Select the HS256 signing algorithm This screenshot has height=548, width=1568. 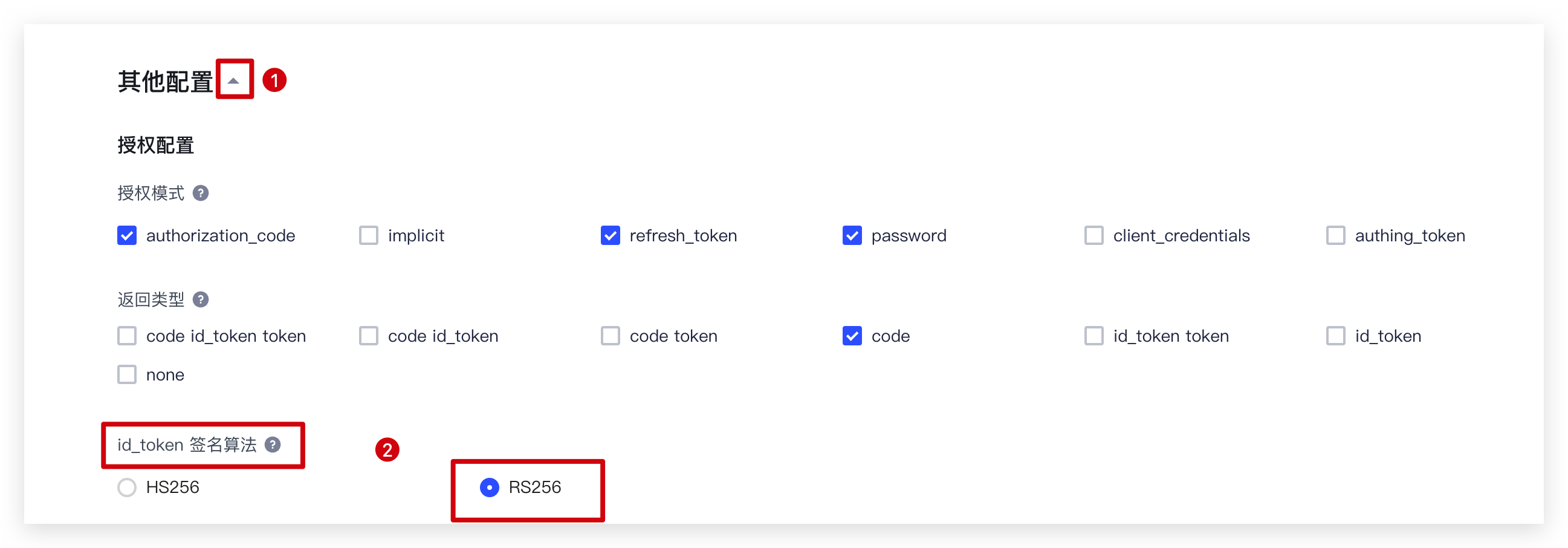point(127,487)
